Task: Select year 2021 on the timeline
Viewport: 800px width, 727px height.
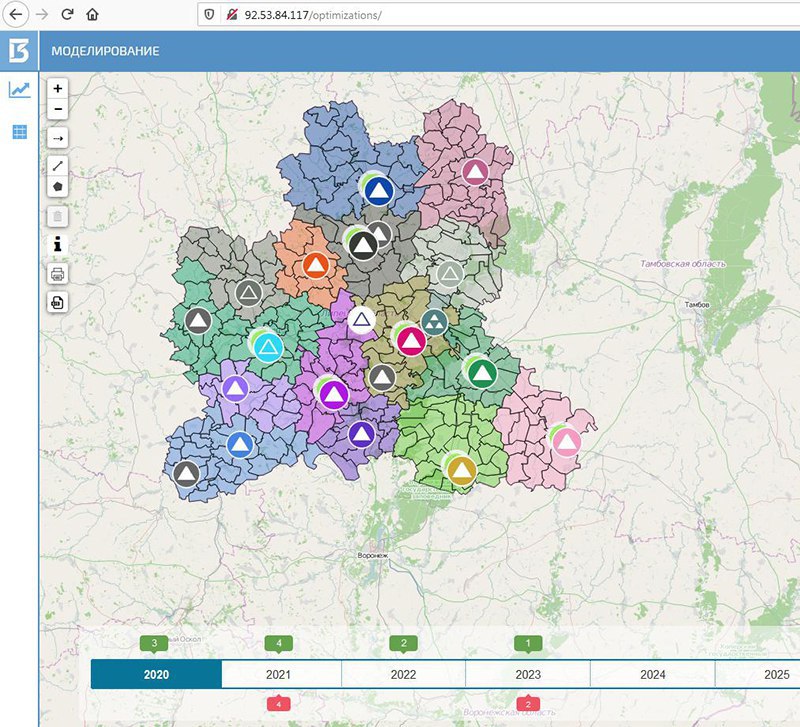Action: tap(279, 674)
